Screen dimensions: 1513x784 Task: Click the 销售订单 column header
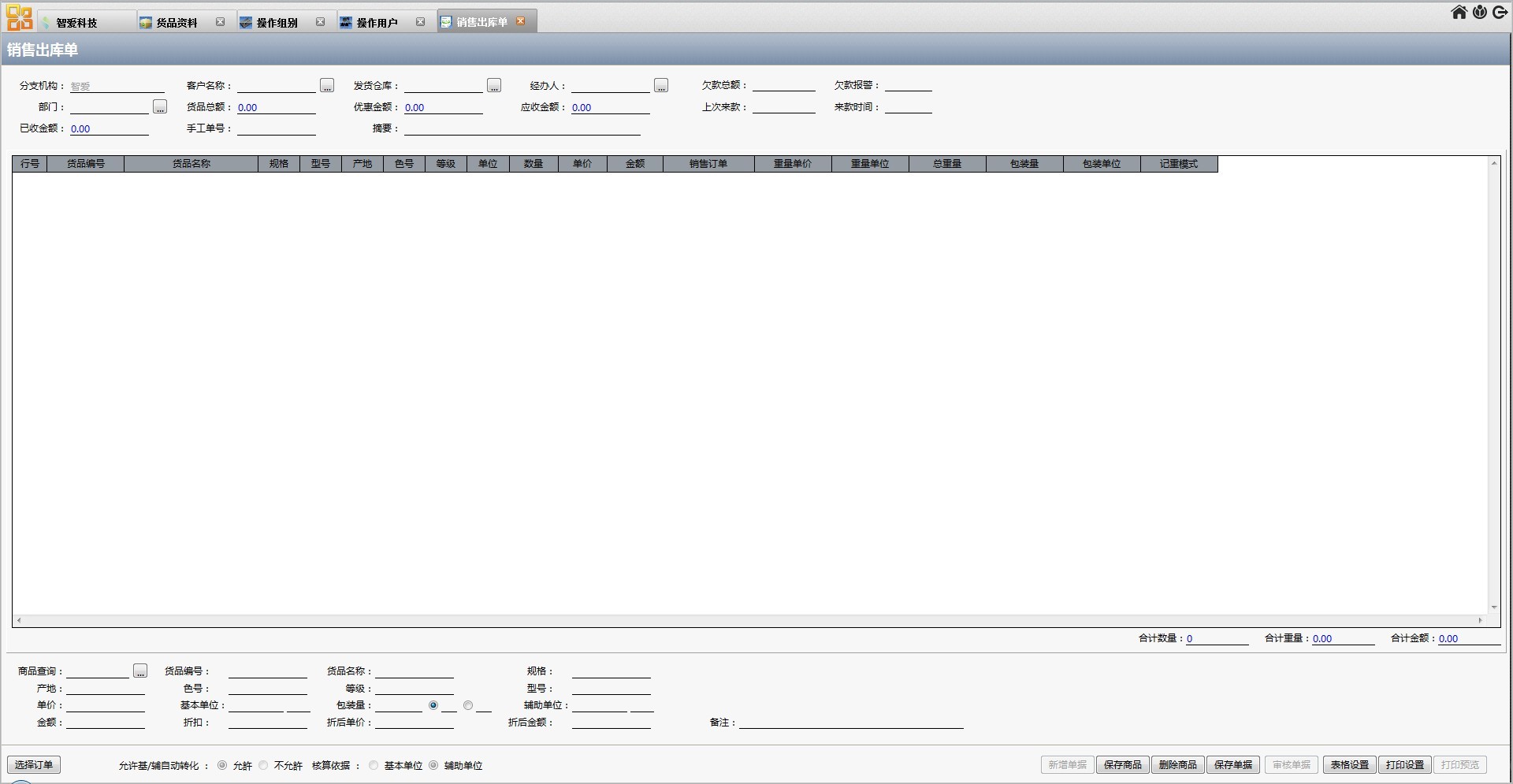coord(708,164)
